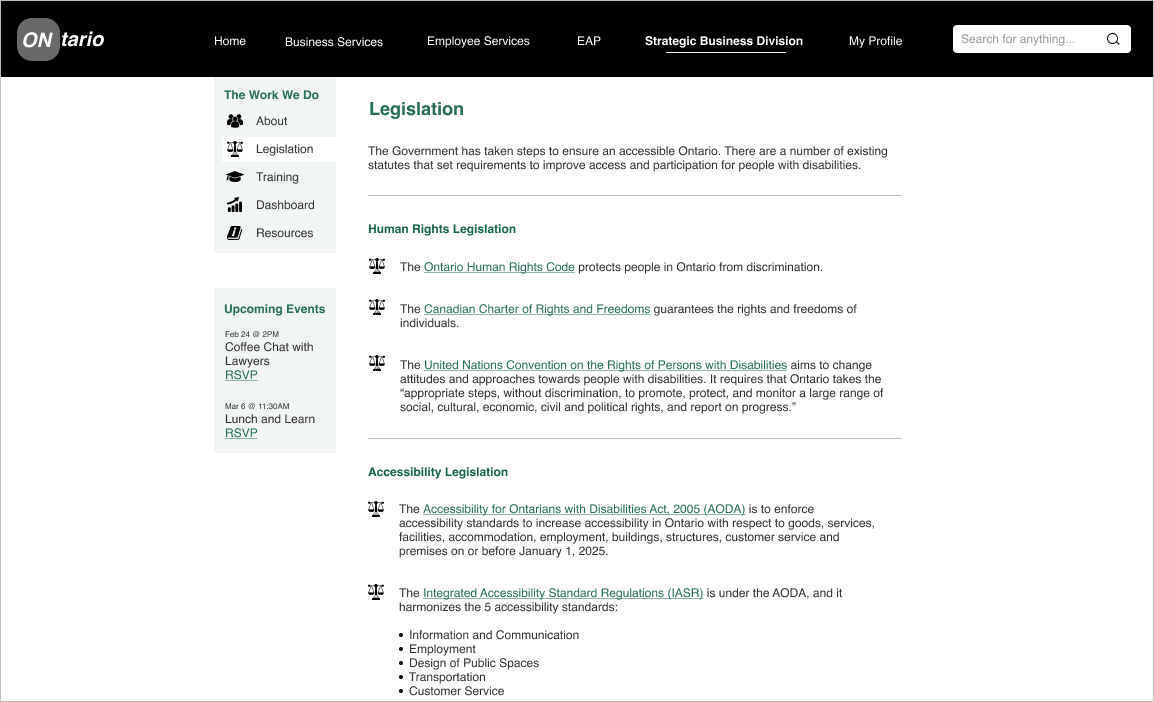The height and width of the screenshot is (702, 1154).
Task: Click the Legislation scales icon in sidebar
Action: click(235, 149)
